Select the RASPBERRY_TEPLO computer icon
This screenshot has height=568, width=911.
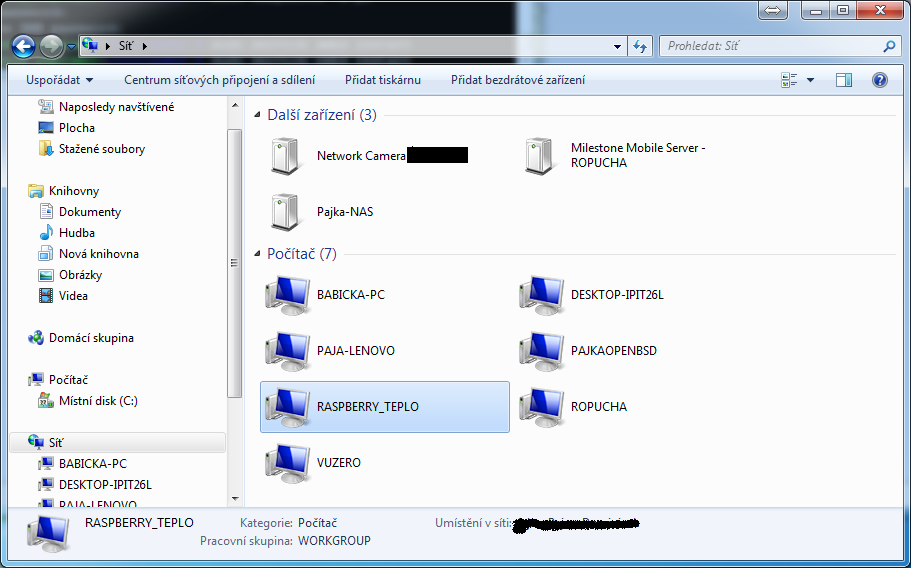[288, 407]
